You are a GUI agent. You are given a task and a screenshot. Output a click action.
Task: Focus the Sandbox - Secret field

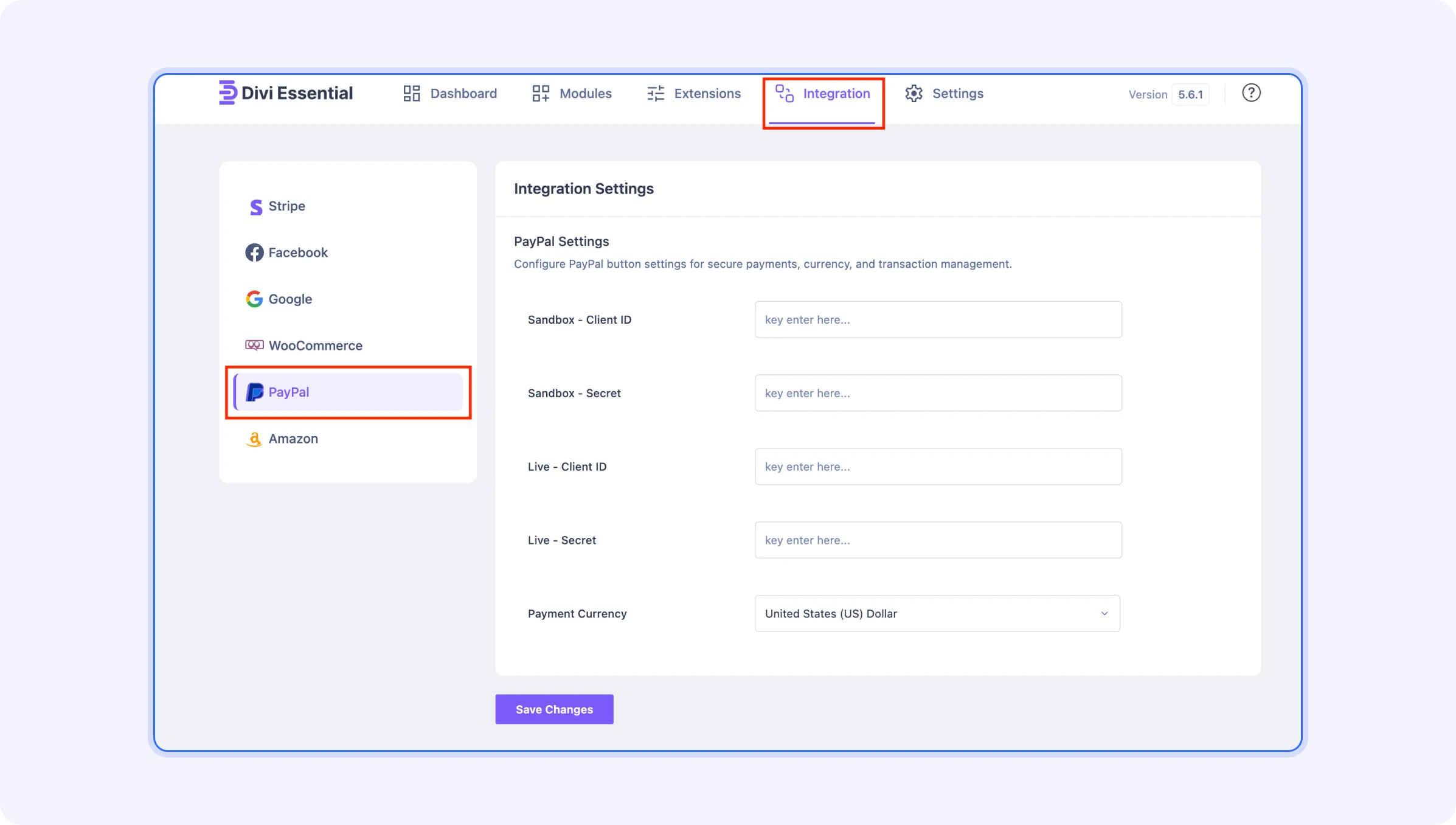[938, 393]
